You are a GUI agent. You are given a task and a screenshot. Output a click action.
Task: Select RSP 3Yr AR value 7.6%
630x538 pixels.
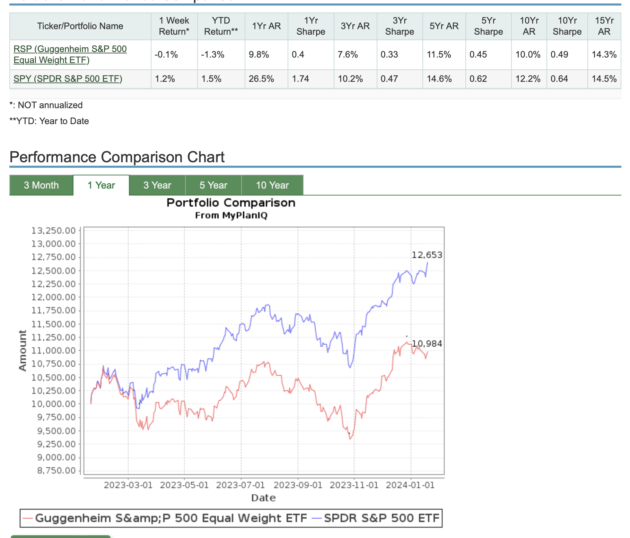pos(348,55)
